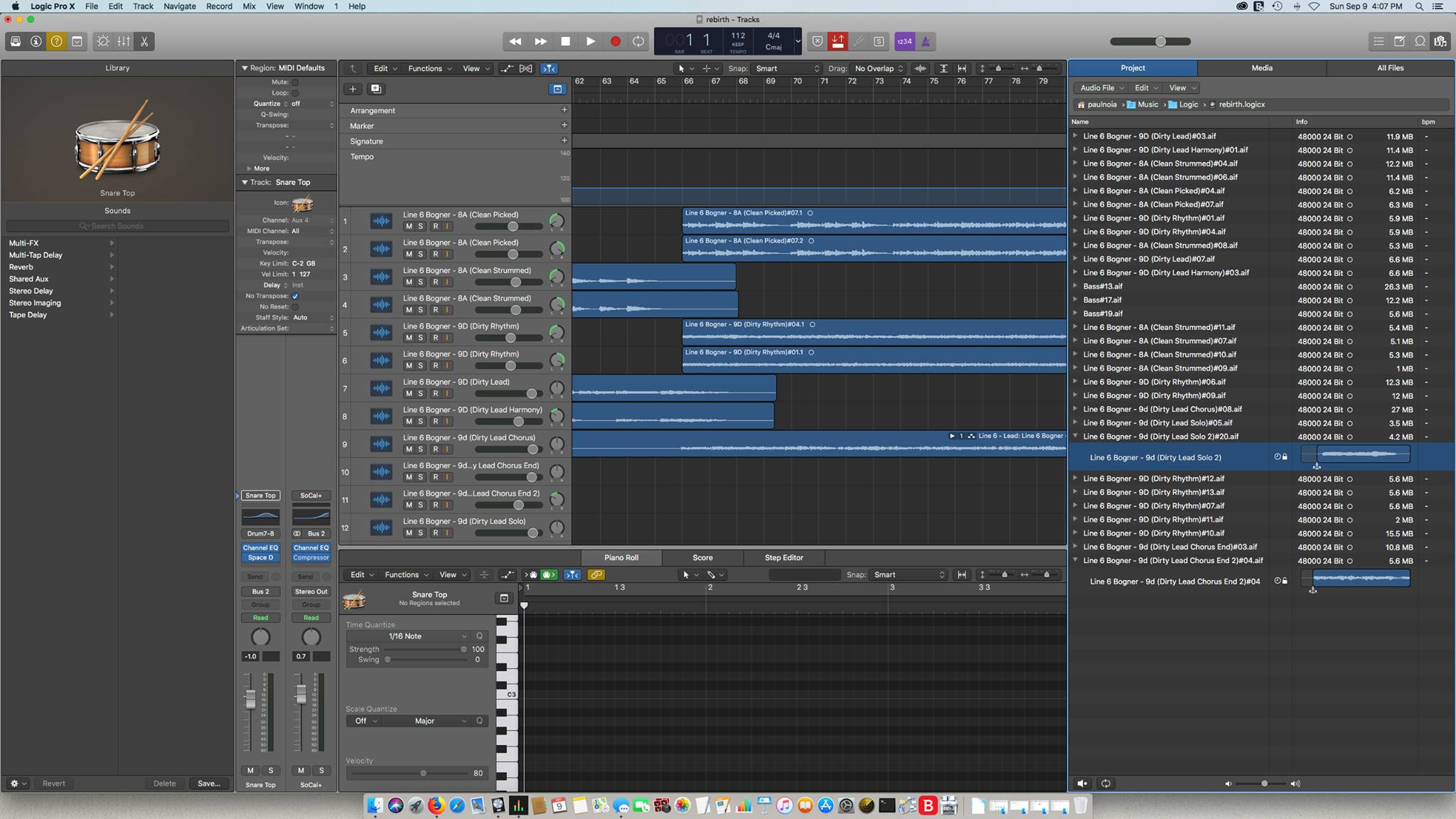Image resolution: width=1456 pixels, height=819 pixels.
Task: Solo the SoCal+ channel strip
Action: click(x=321, y=771)
